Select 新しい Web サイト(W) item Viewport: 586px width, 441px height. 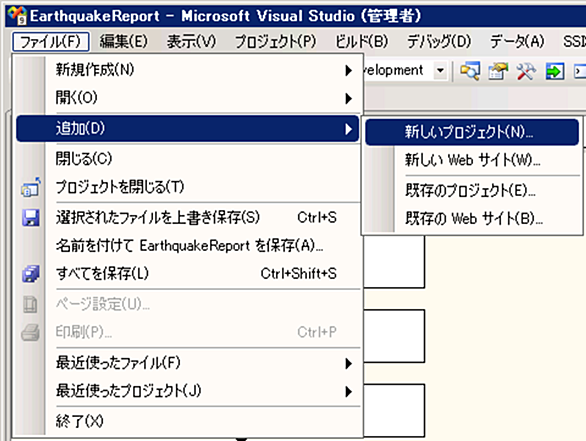pyautogui.click(x=472, y=160)
